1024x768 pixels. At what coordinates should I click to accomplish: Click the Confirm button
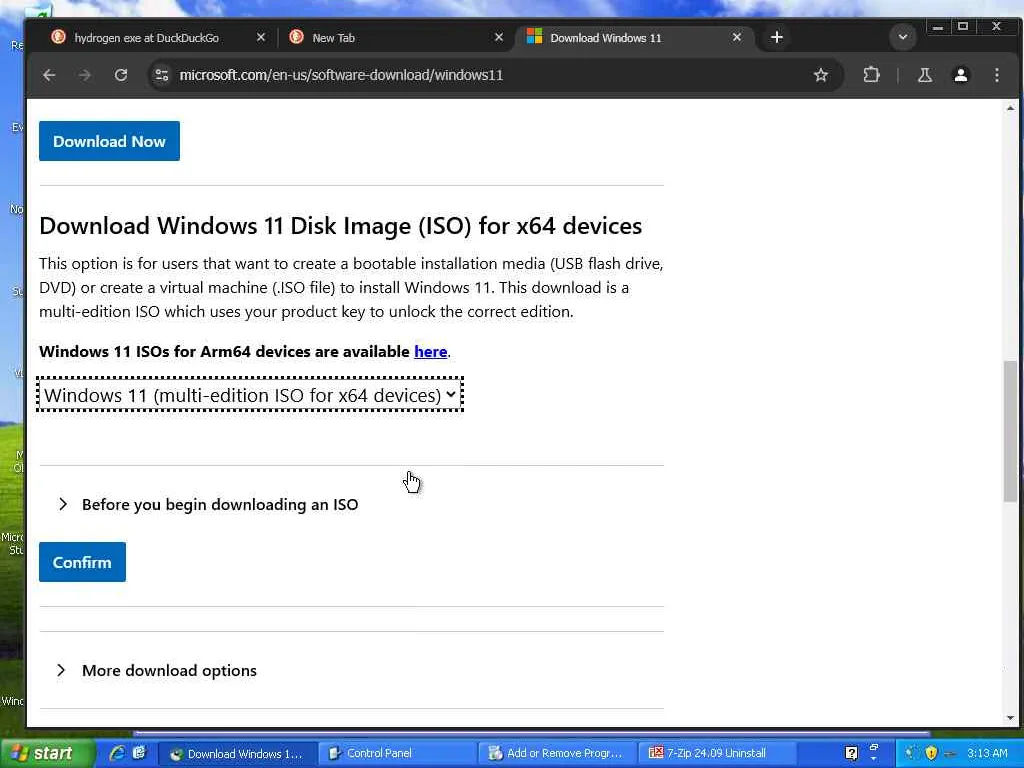(82, 562)
